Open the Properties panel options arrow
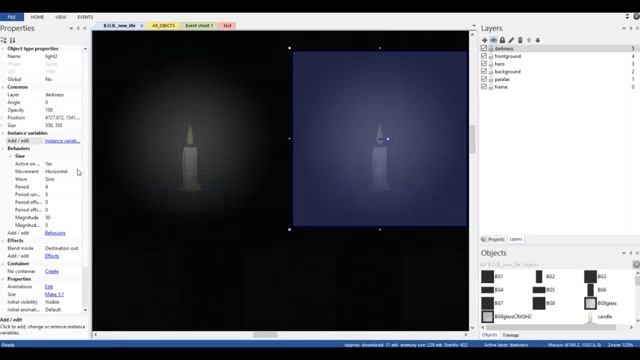The image size is (640, 360). (x=71, y=29)
